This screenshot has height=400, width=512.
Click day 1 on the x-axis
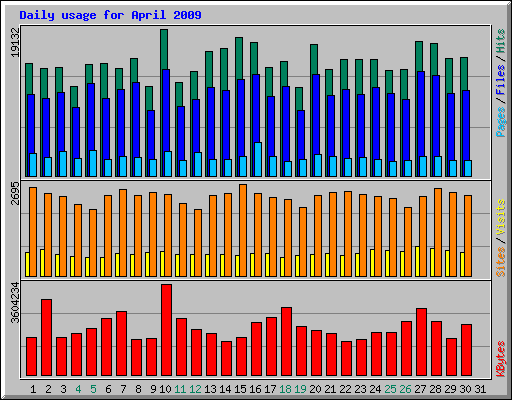pyautogui.click(x=33, y=389)
